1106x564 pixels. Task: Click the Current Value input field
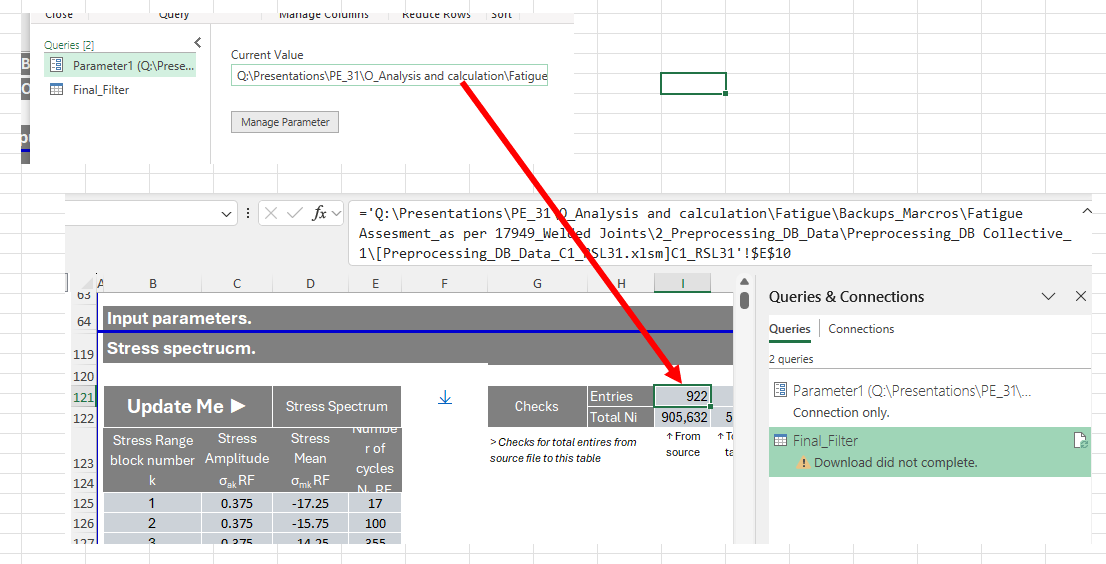click(x=389, y=75)
